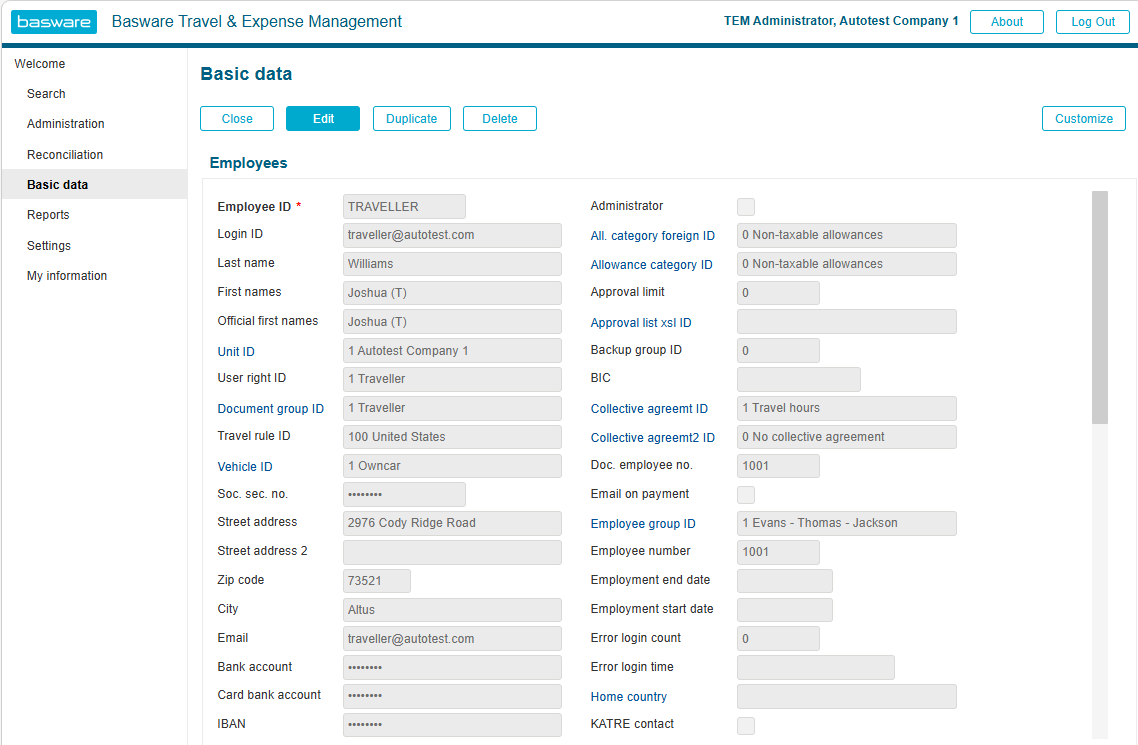The width and height of the screenshot is (1138, 745).
Task: Open the Reconciliation menu item
Action: [x=65, y=155]
